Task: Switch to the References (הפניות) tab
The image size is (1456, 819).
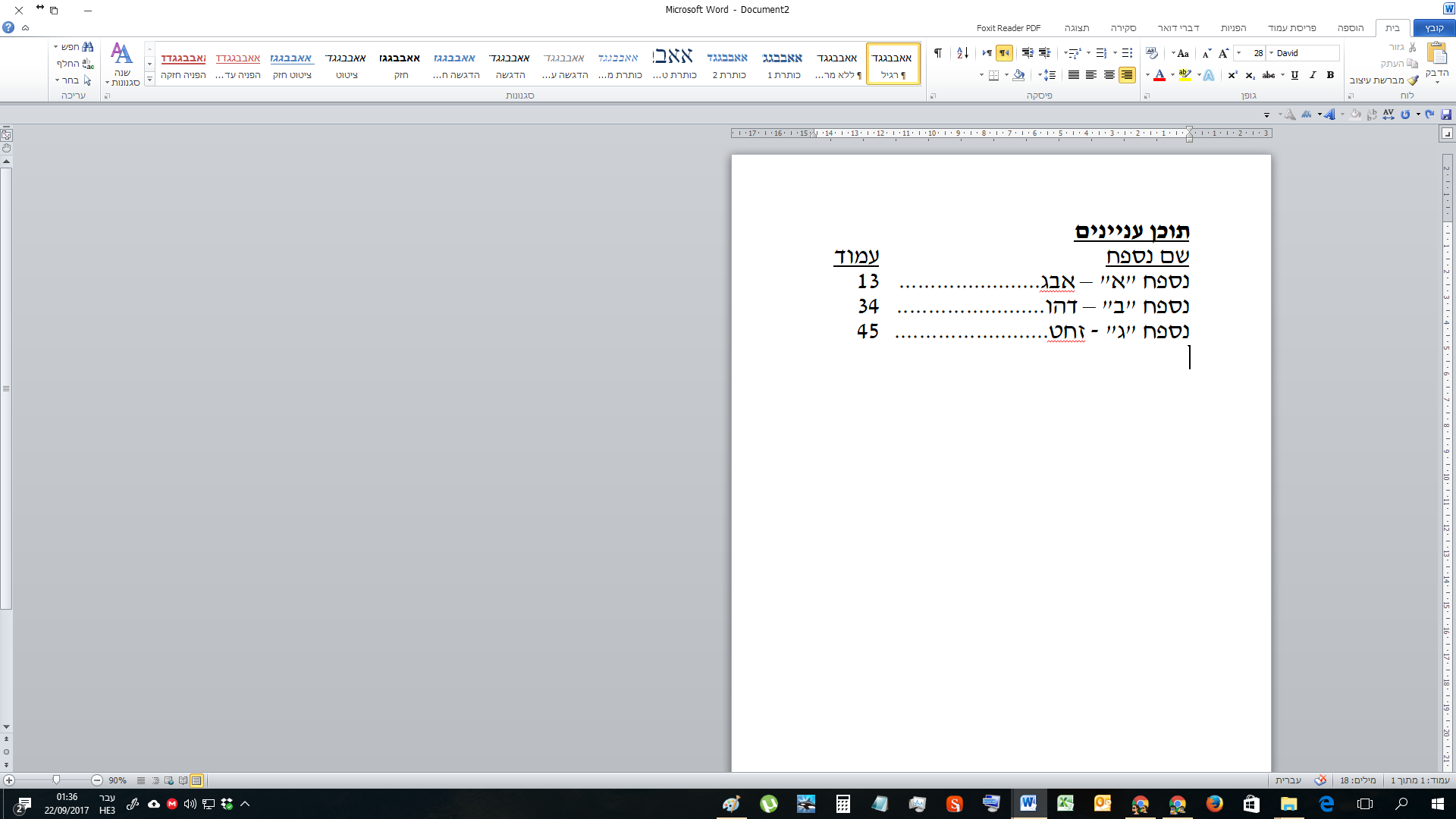Action: (1233, 28)
